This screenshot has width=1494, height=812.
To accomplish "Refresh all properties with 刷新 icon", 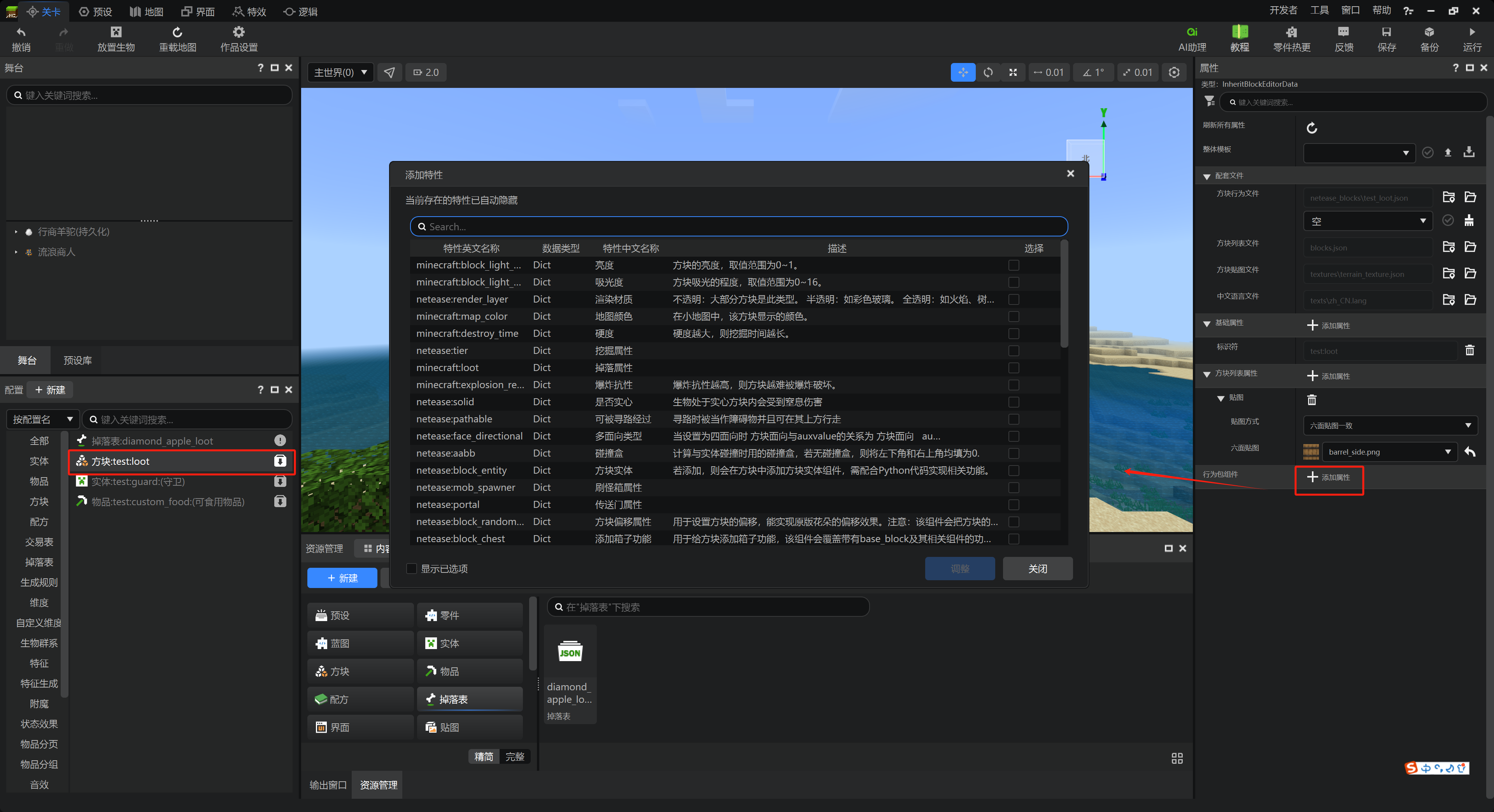I will tap(1311, 128).
